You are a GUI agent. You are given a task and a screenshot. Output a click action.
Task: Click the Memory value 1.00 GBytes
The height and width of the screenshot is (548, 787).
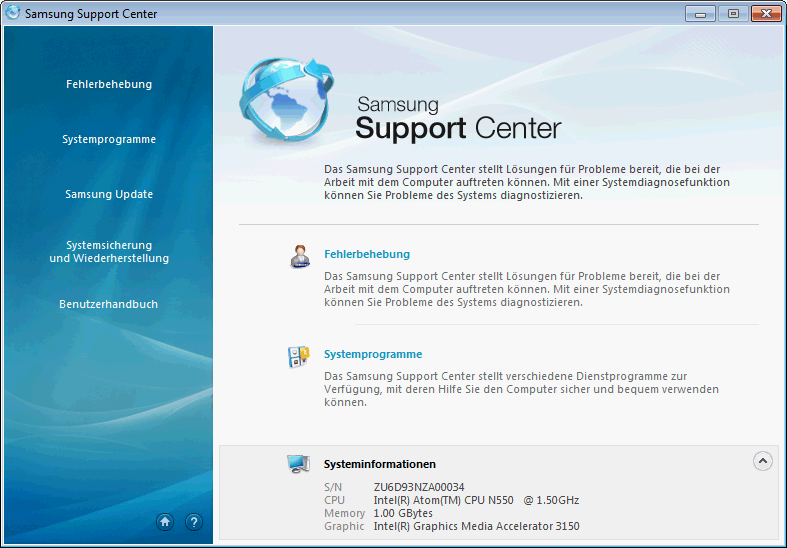403,513
